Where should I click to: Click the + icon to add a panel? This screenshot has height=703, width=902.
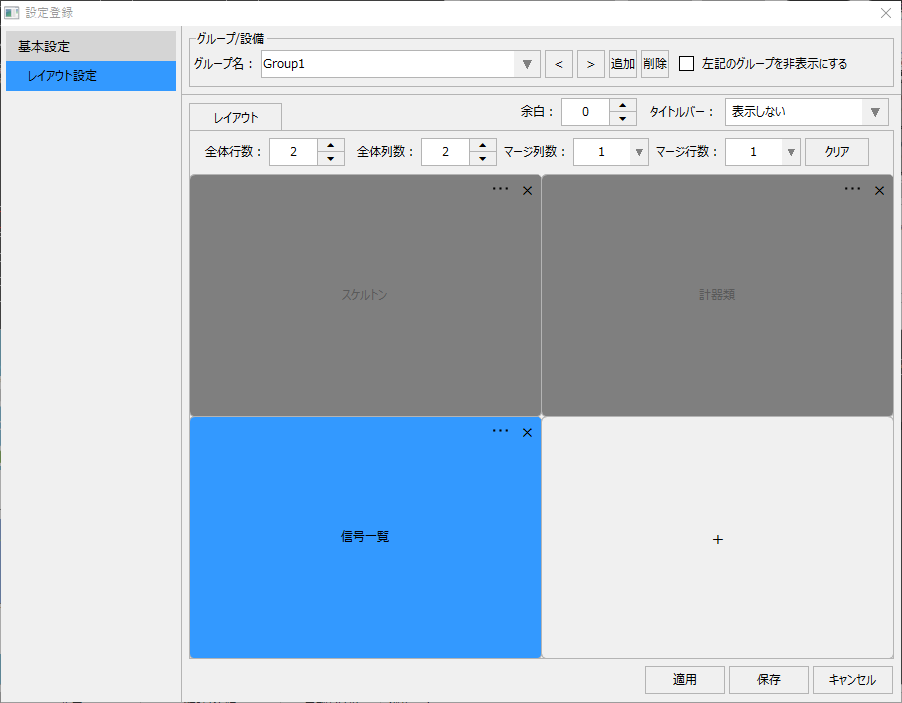click(x=717, y=539)
